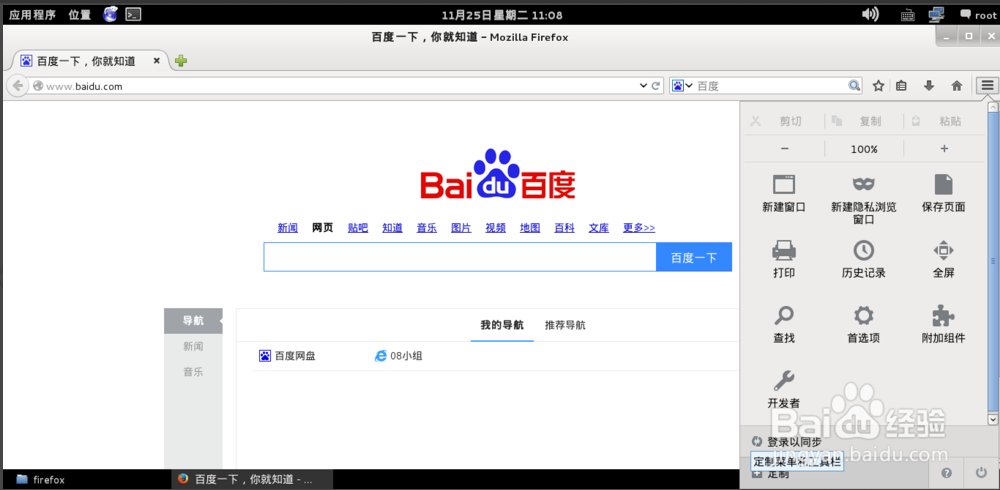Screen dimensions: 1000x490
Task: Click the Home toolbar icon
Action: click(957, 85)
